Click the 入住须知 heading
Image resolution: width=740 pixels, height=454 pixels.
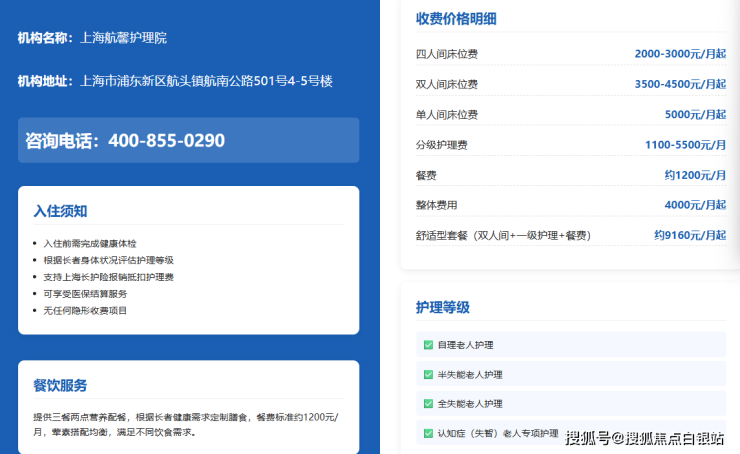60,211
